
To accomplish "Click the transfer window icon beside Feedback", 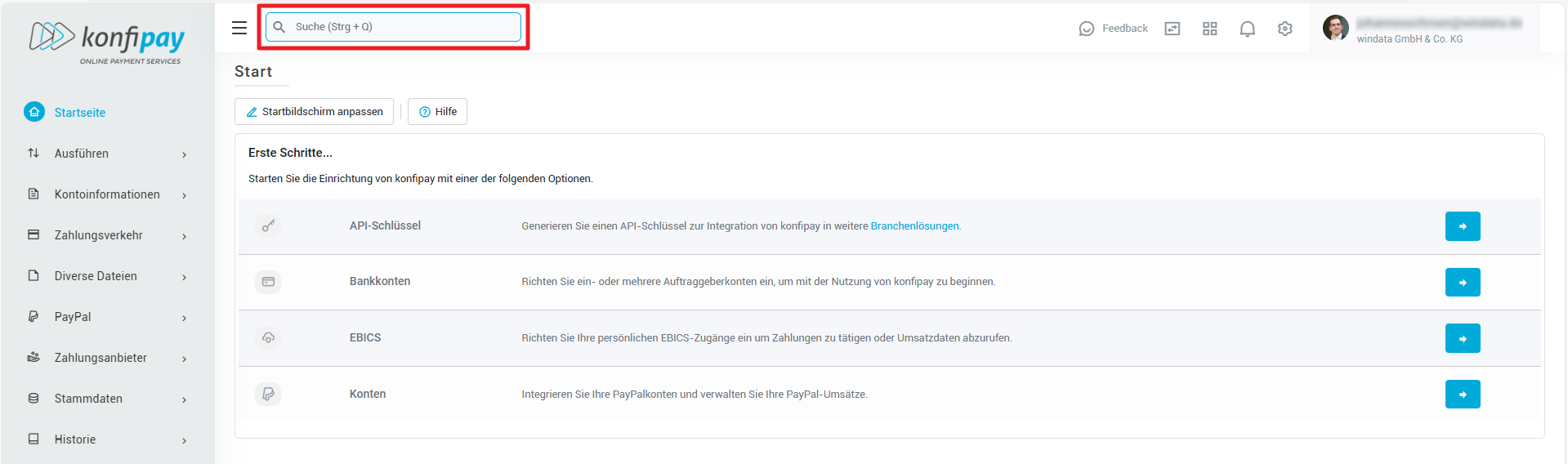I will point(1172,29).
